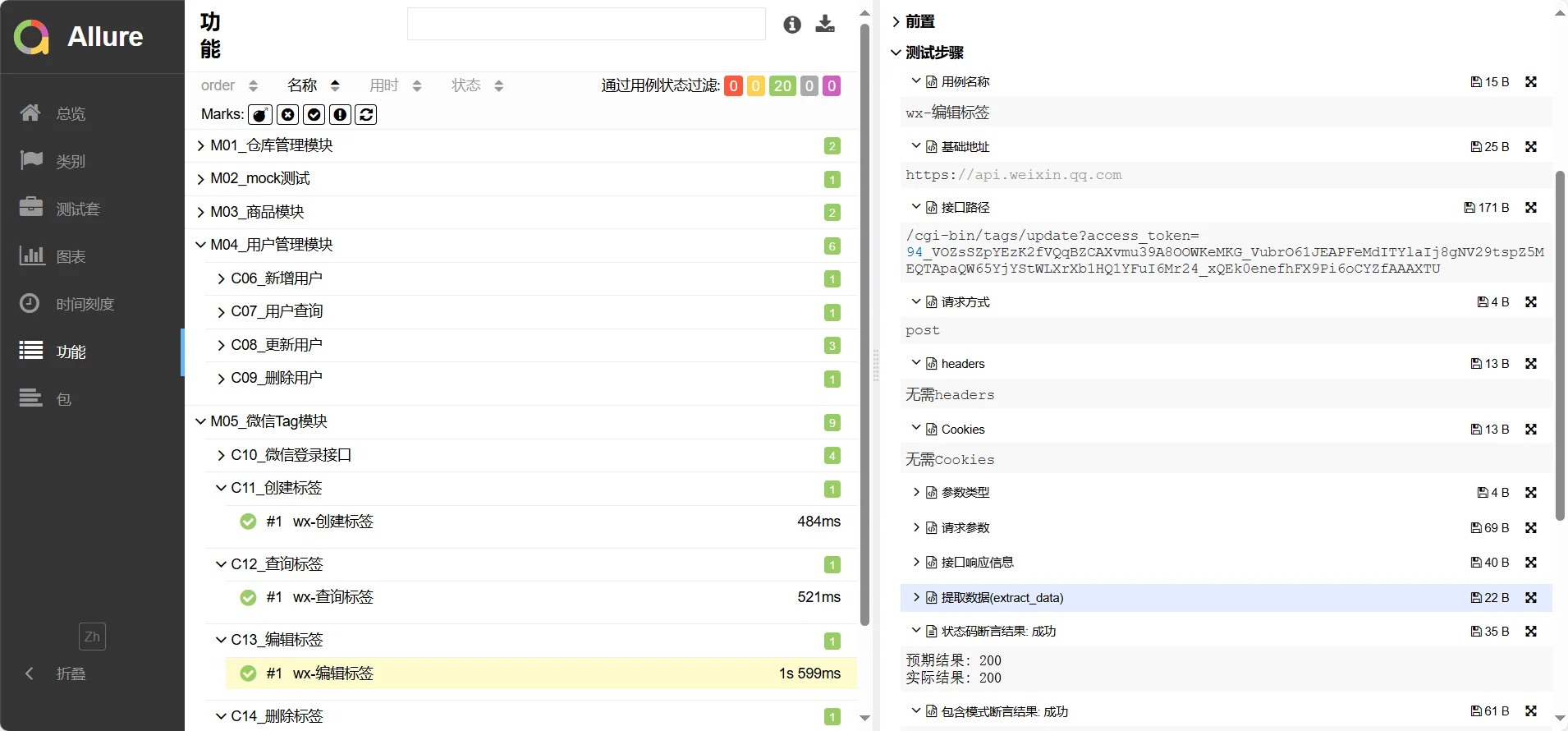The height and width of the screenshot is (731, 1568).
Task: Open 状态码断言结果 attachment fullscreen
Action: [x=1531, y=632]
